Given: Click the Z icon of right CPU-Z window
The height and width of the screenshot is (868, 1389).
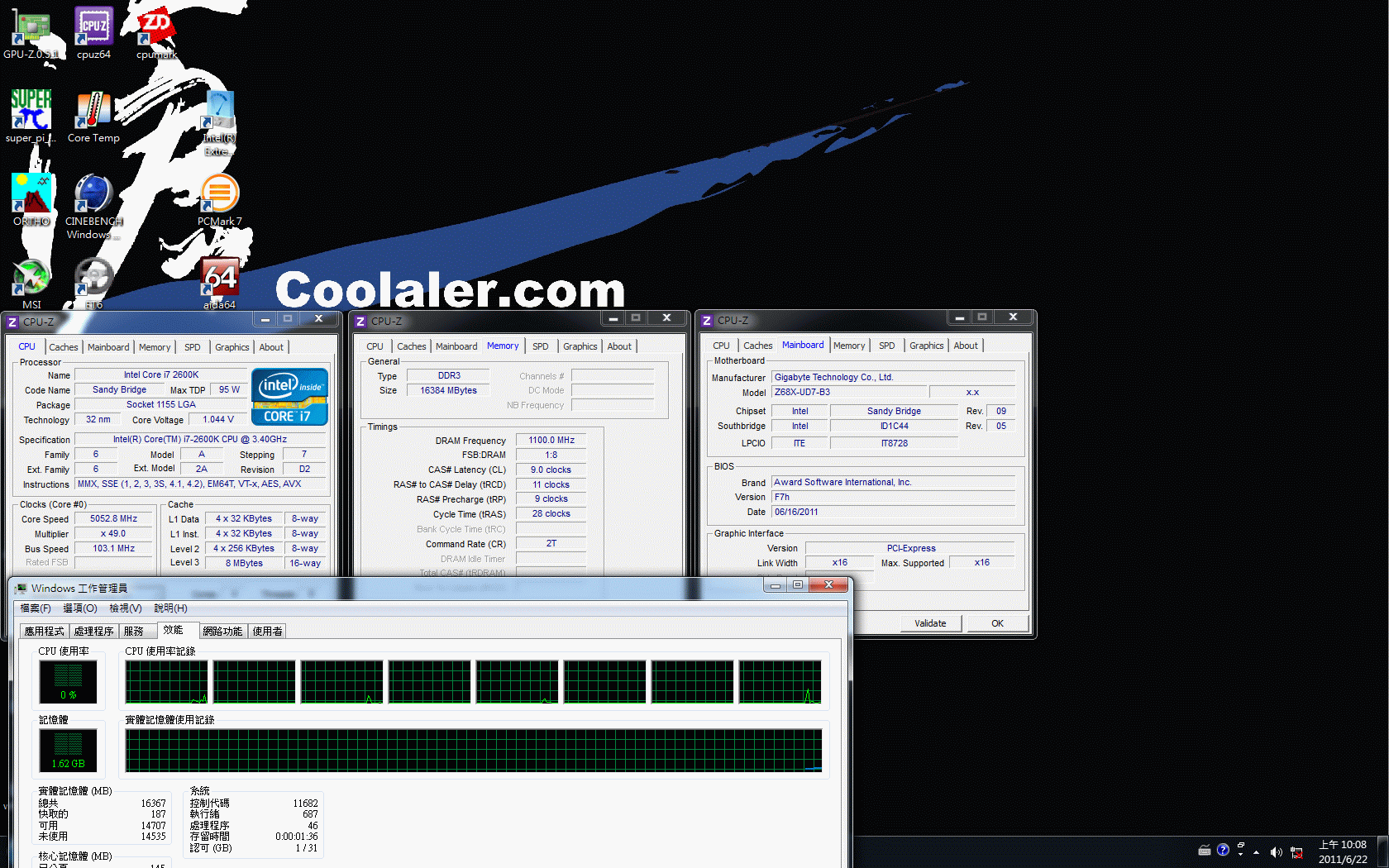Looking at the screenshot, I should click(707, 320).
